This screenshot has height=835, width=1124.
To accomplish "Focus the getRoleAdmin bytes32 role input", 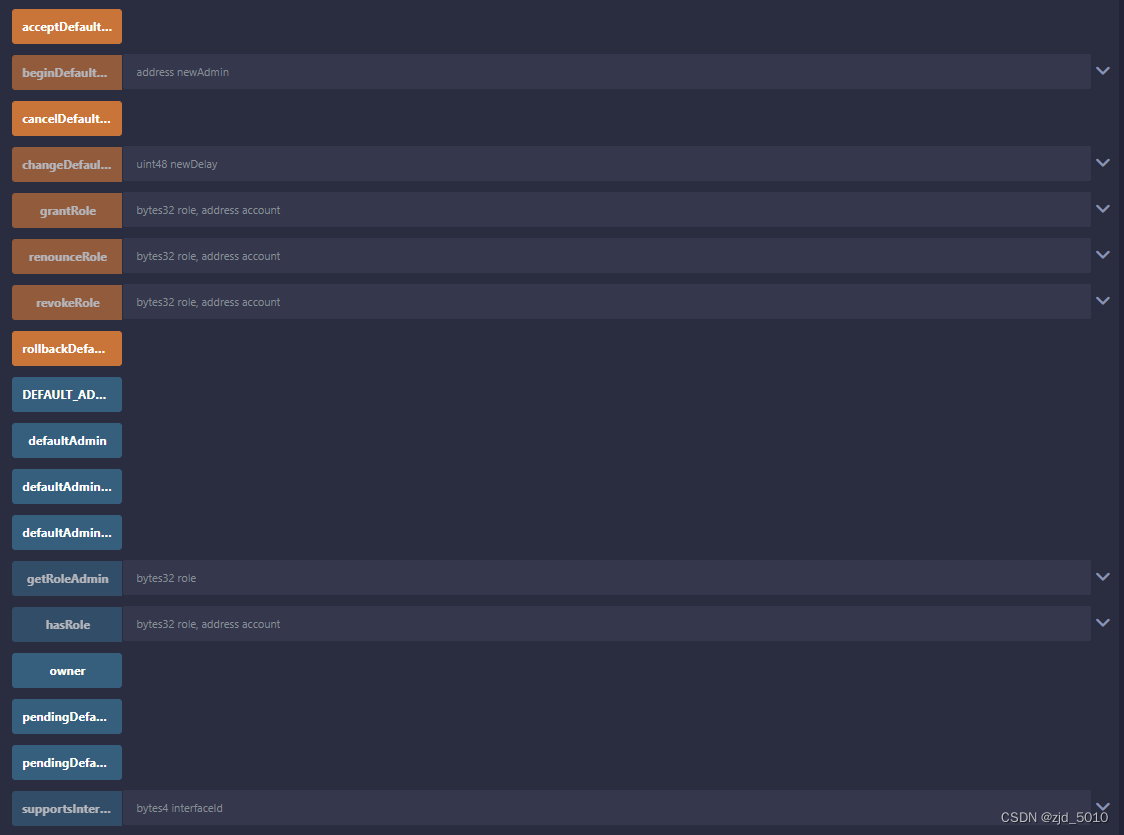I will point(606,578).
